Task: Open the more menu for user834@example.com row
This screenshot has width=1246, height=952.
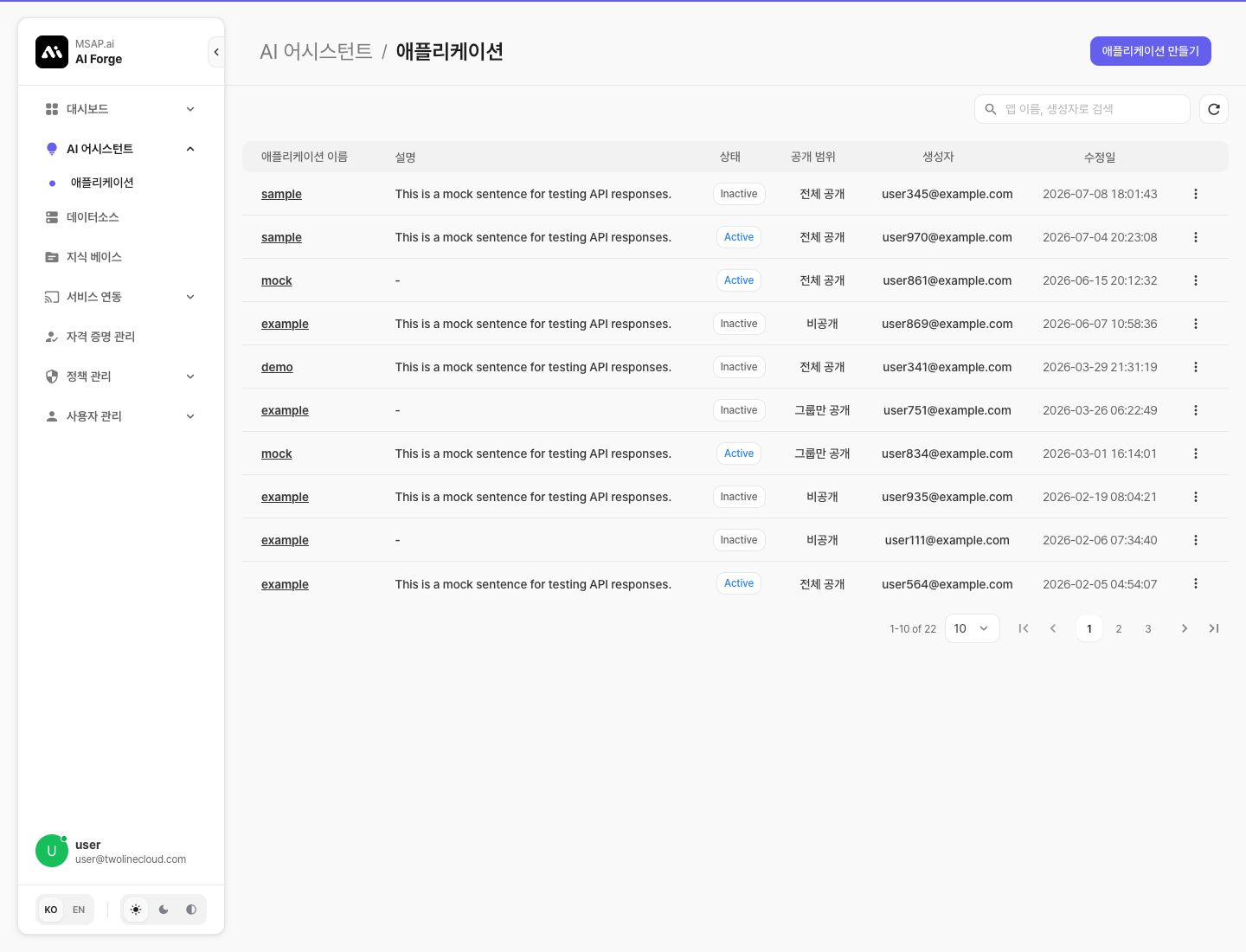Action: [x=1196, y=453]
